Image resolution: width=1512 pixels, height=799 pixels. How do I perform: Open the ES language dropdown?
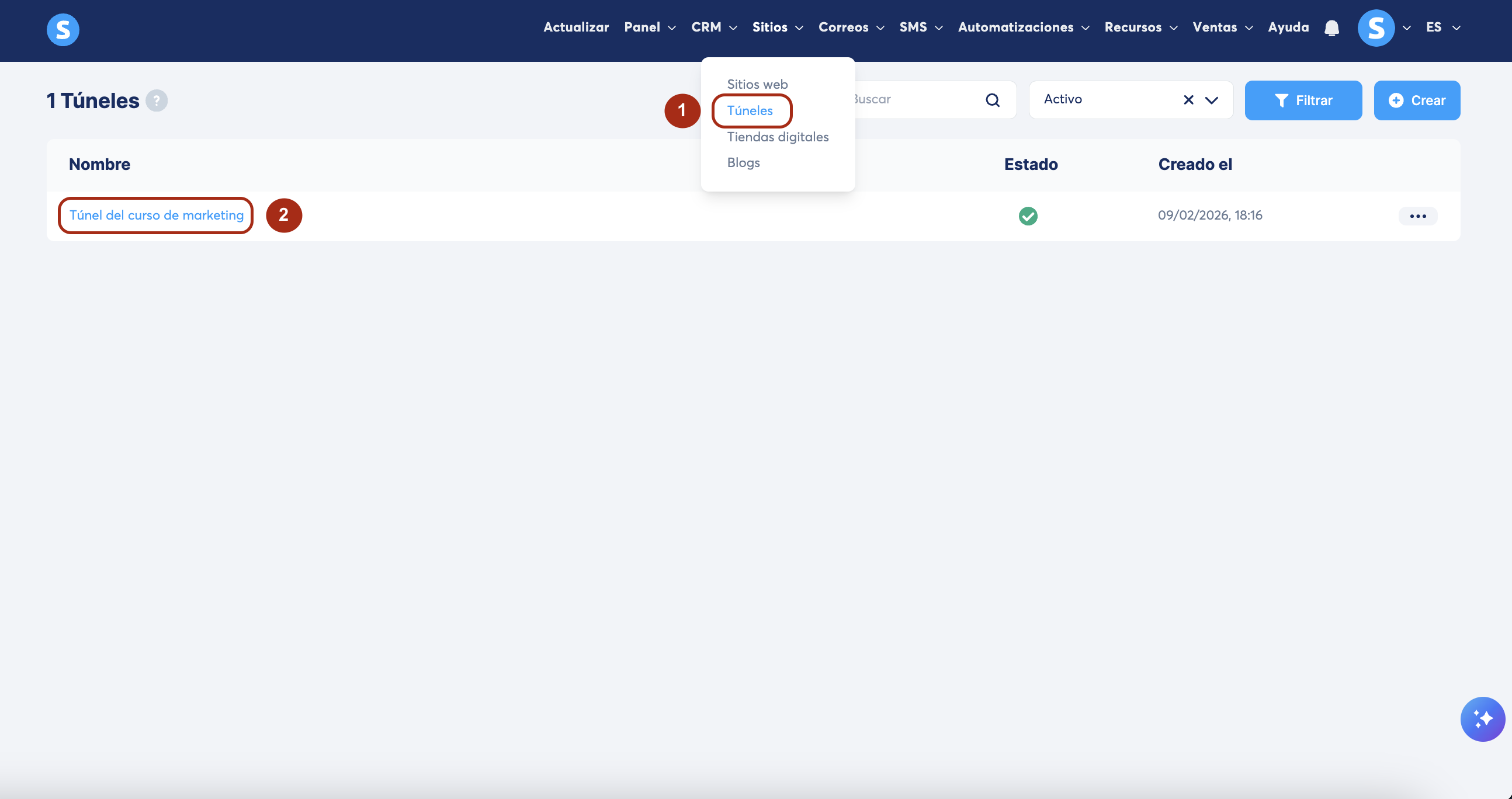[1442, 27]
